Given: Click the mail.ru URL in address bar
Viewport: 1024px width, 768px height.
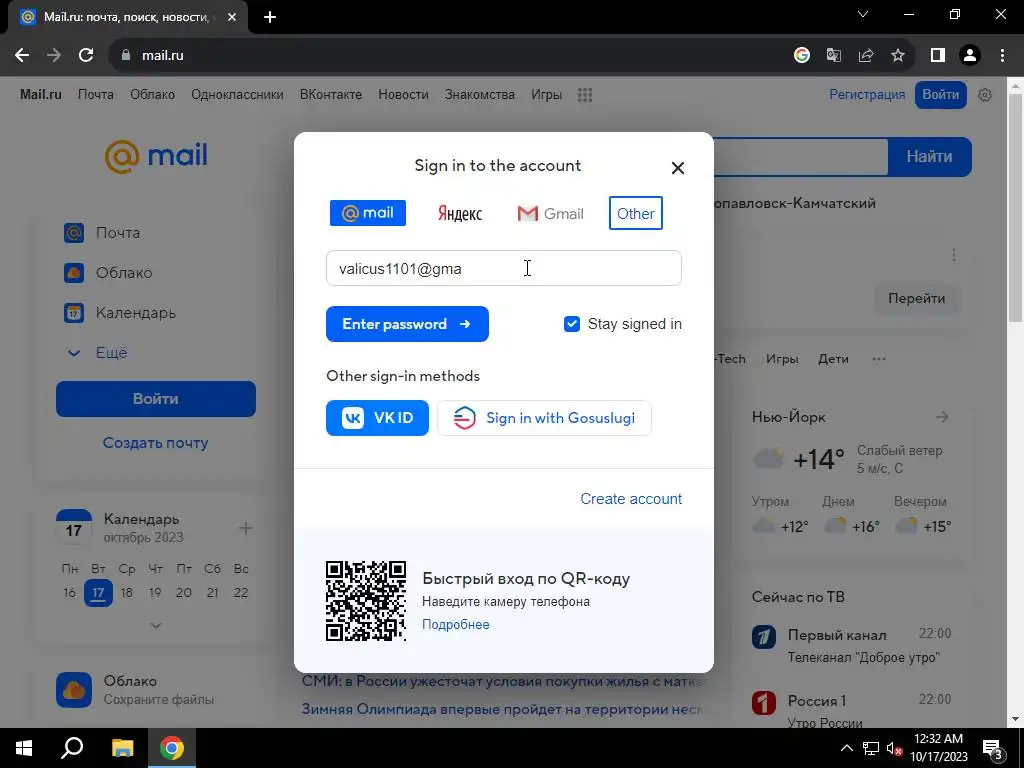Looking at the screenshot, I should tap(163, 56).
